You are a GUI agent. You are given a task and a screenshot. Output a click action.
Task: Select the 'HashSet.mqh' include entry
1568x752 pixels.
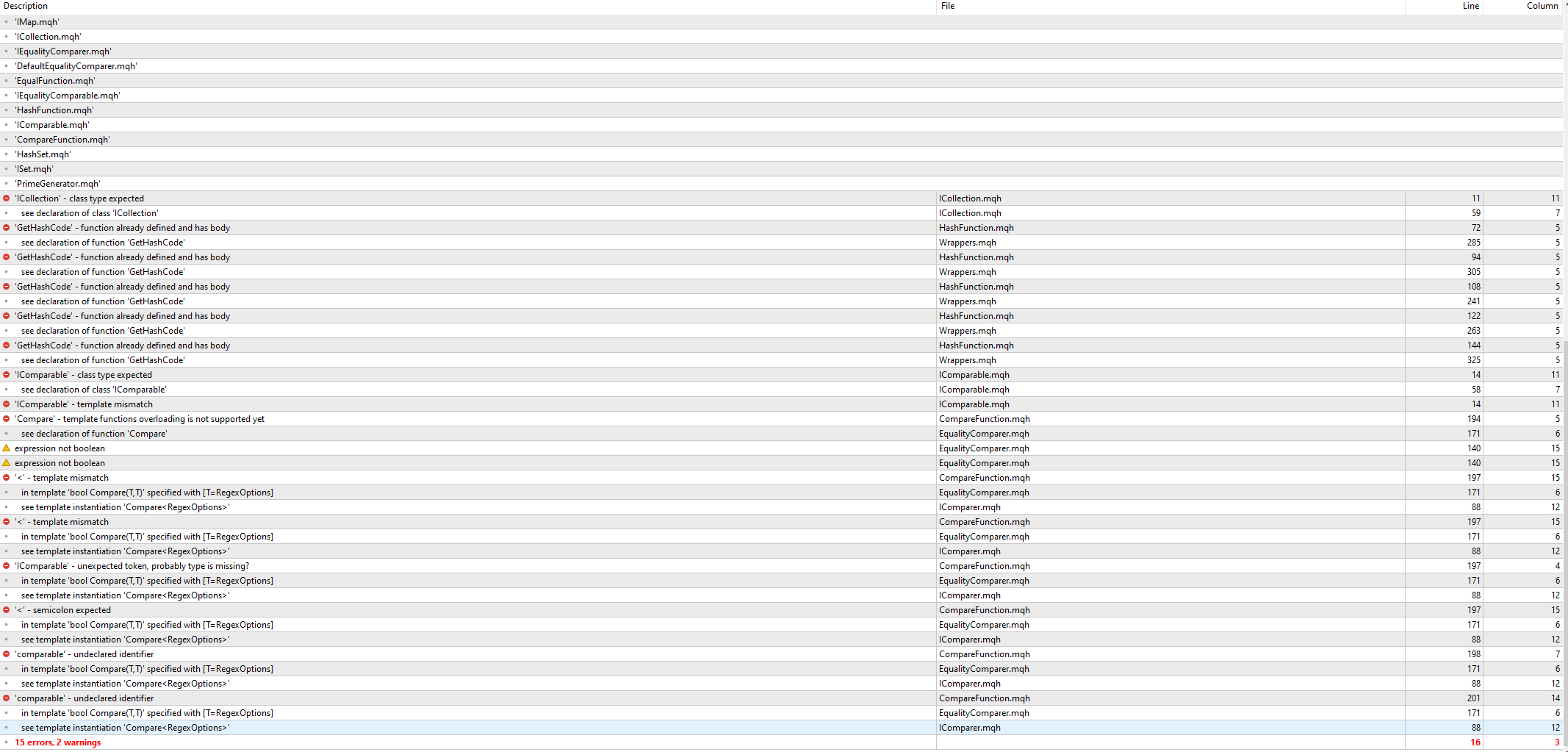[x=43, y=154]
